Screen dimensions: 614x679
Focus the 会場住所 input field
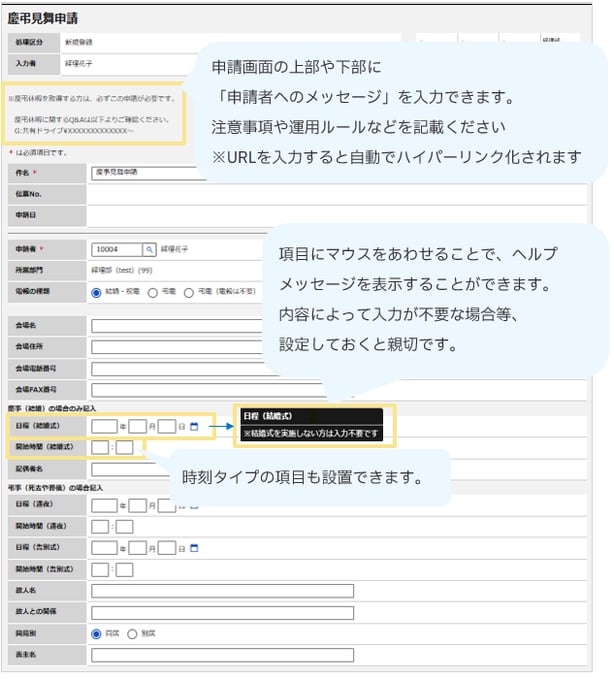coord(177,348)
